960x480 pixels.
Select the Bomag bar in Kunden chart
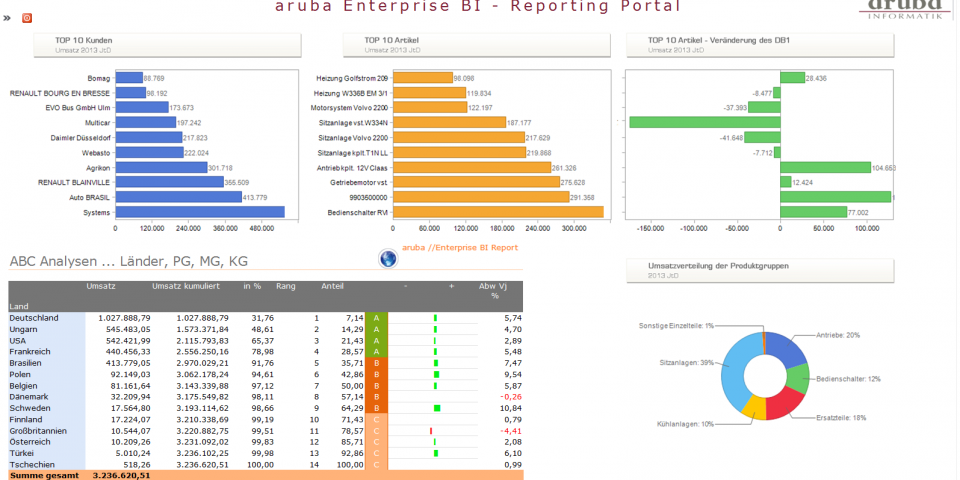(x=129, y=78)
